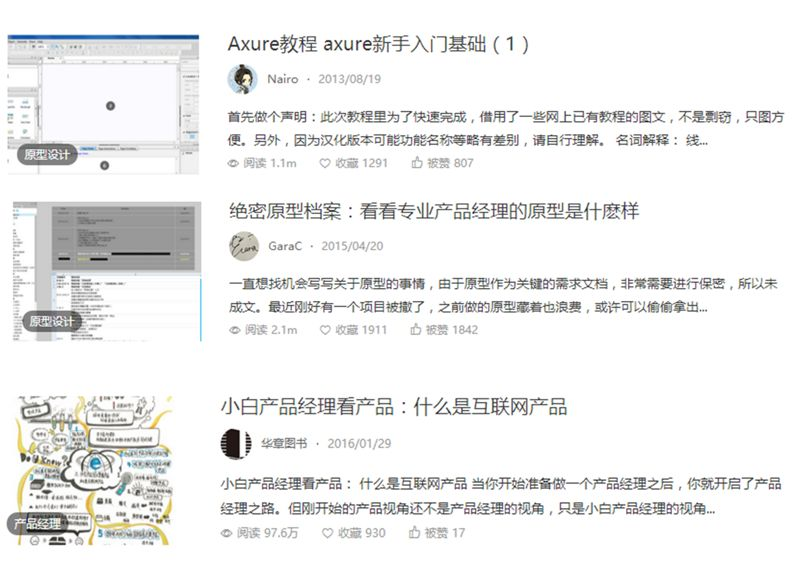Open author Nairo's profile name link

pyautogui.click(x=283, y=79)
